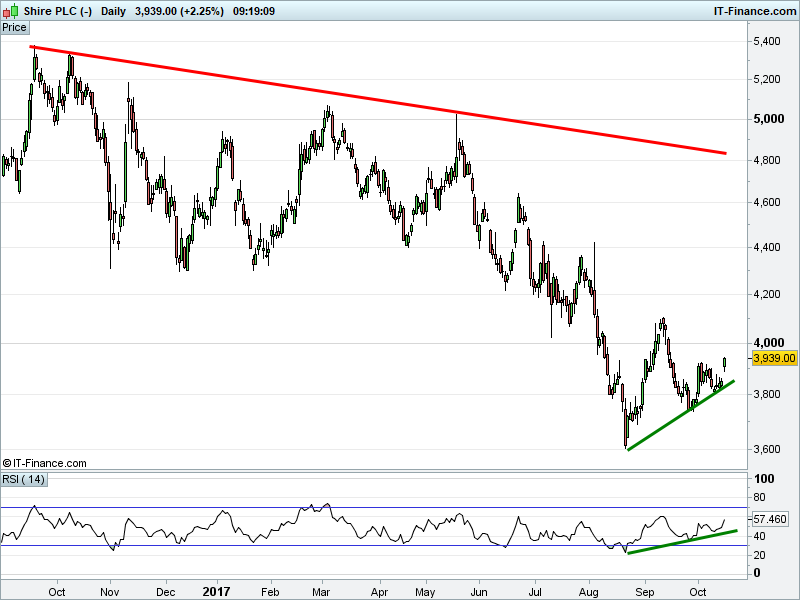Click the Feb label on the time axis
The image size is (800, 600).
(x=270, y=592)
